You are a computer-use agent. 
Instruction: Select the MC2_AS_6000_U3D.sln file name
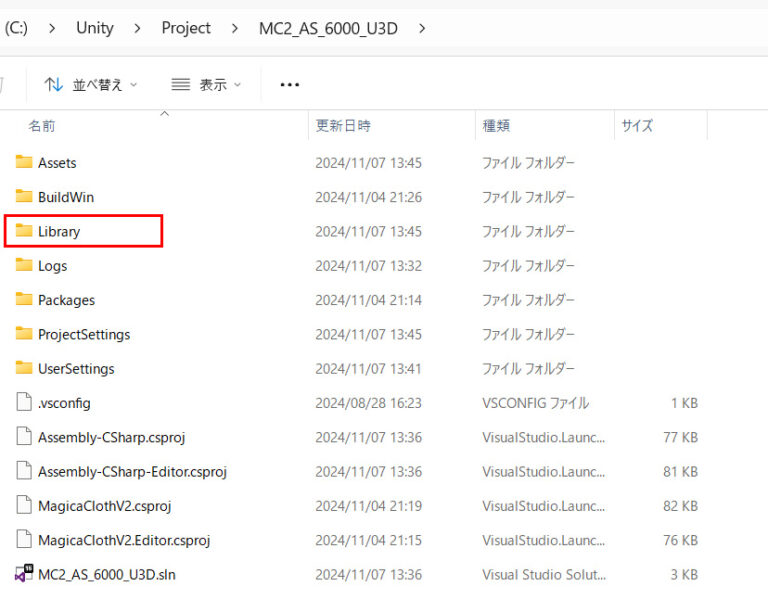[107, 574]
